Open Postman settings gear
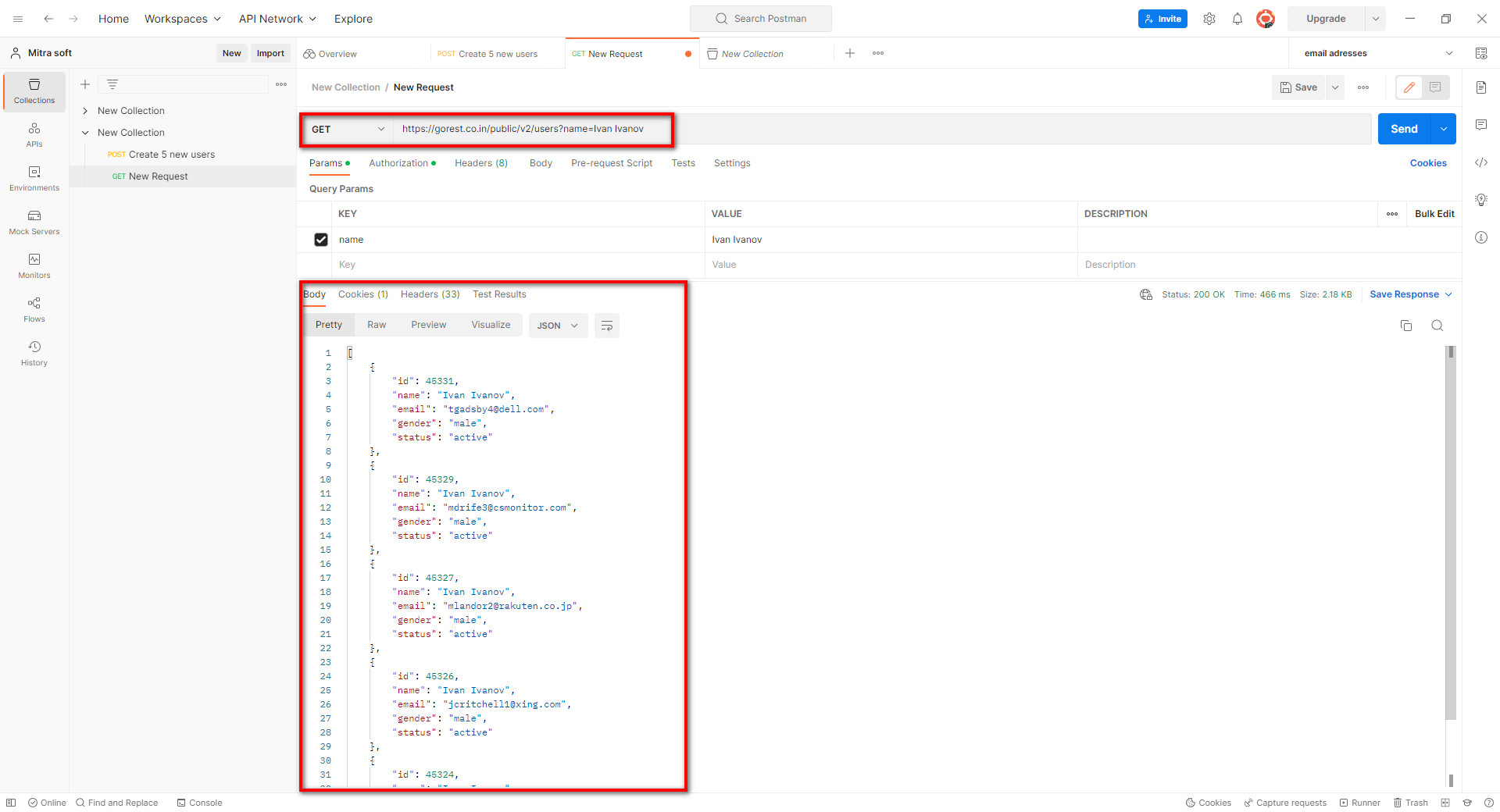 pyautogui.click(x=1209, y=19)
